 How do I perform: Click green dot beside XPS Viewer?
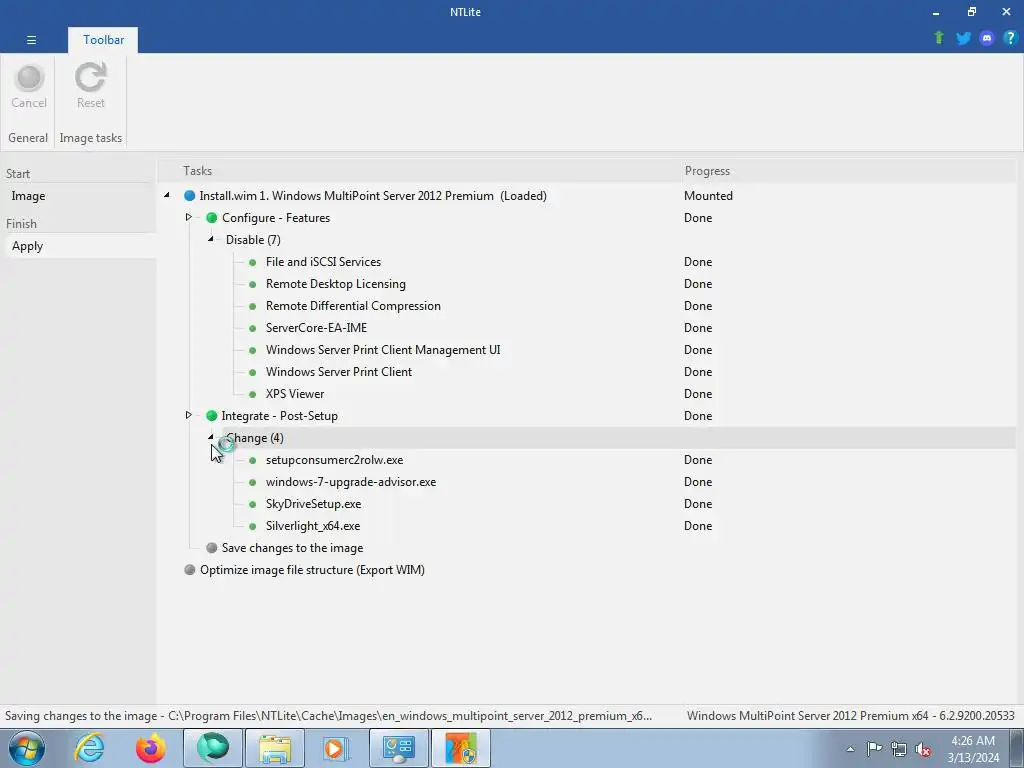coord(253,394)
